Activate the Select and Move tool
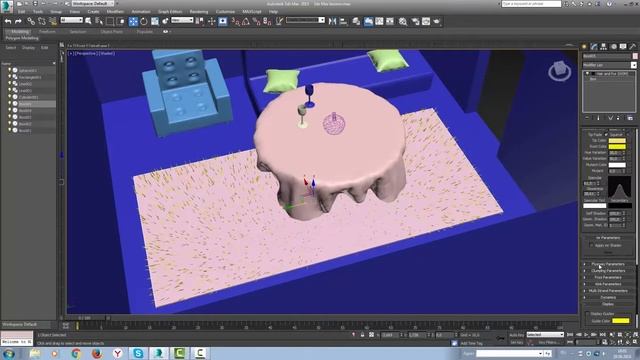Screen dimensions: 640x360 click(133, 21)
